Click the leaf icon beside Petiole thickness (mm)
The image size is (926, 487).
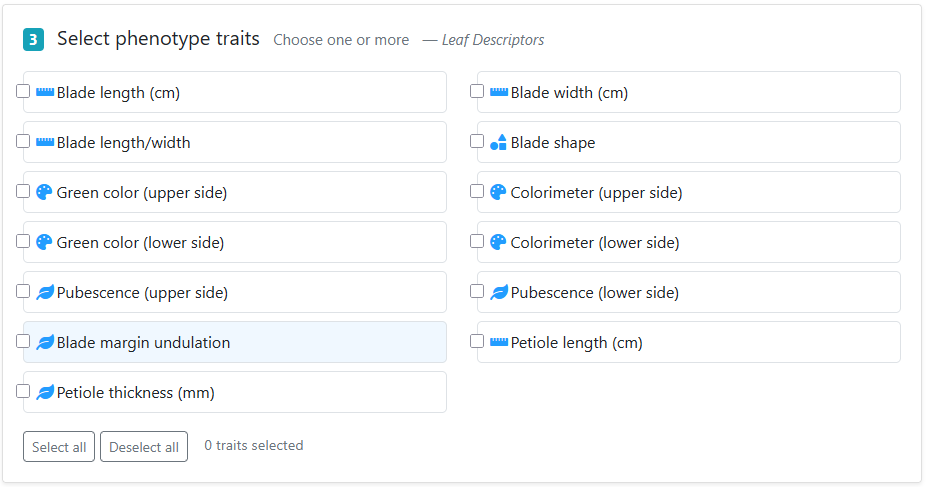click(x=45, y=393)
